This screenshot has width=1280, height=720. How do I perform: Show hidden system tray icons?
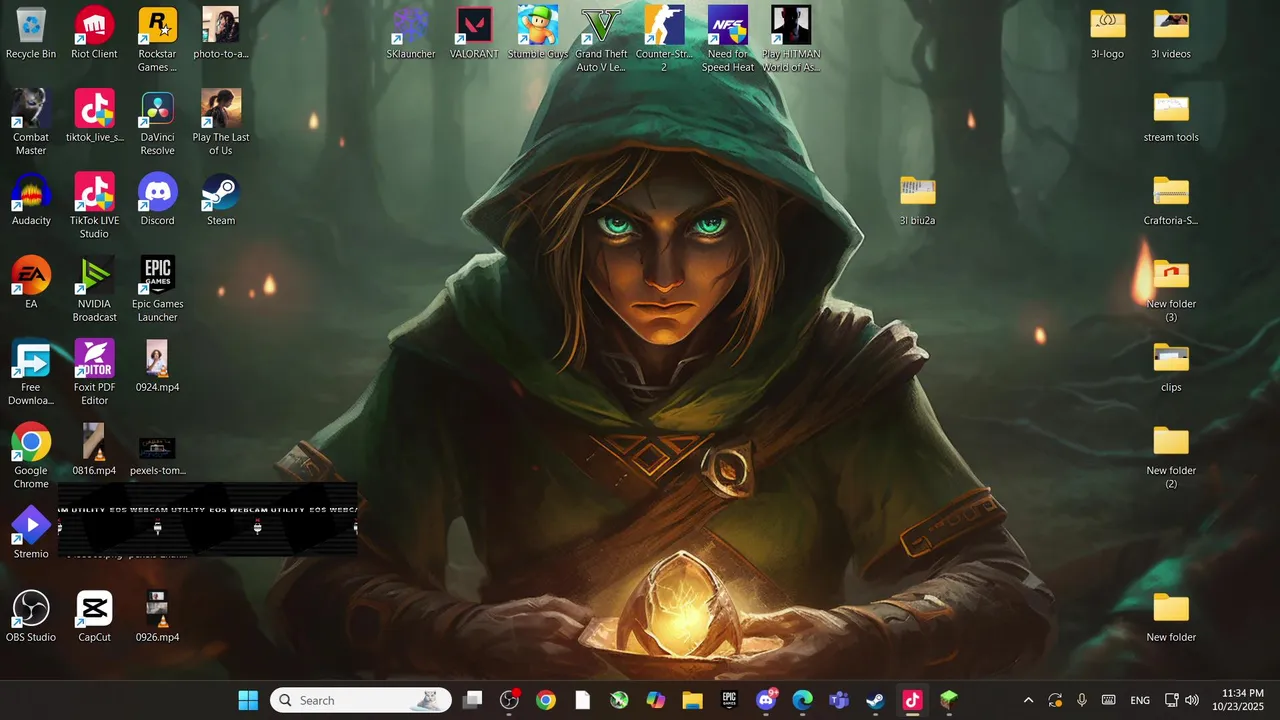click(1028, 700)
